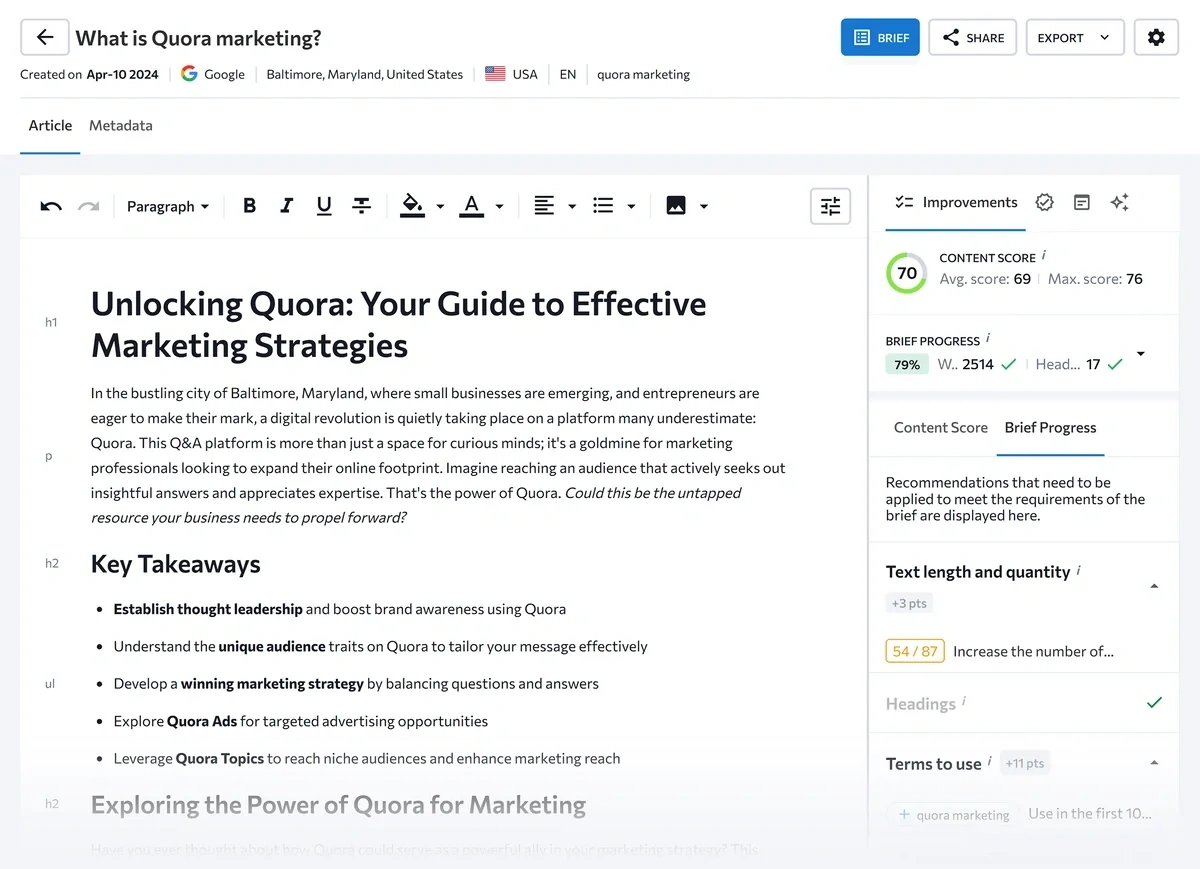Go back using the arrow button
Image resolution: width=1200 pixels, height=869 pixels.
pos(45,38)
